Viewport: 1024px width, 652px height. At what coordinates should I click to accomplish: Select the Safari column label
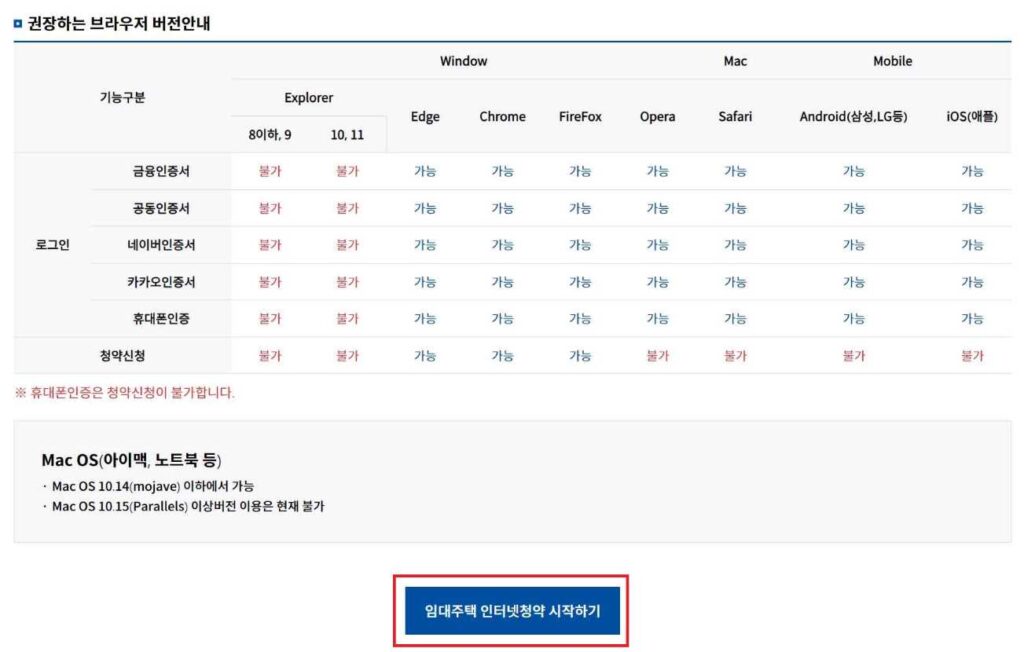pyautogui.click(x=734, y=116)
